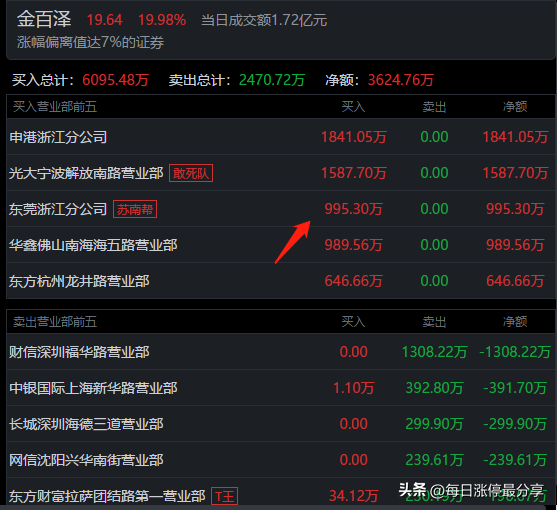Click 净额 column header in sell table
The height and width of the screenshot is (510, 557).
point(515,322)
